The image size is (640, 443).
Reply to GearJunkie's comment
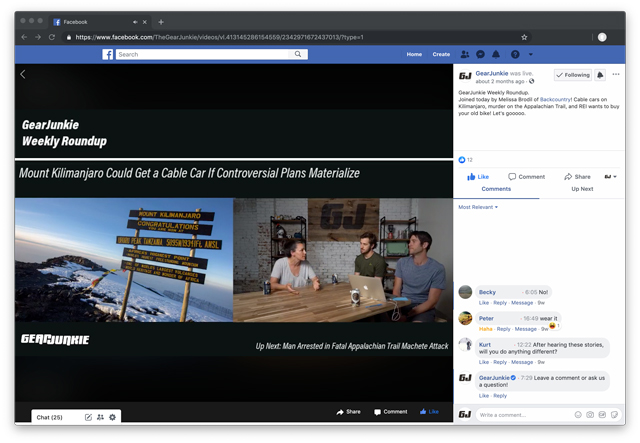click(500, 396)
